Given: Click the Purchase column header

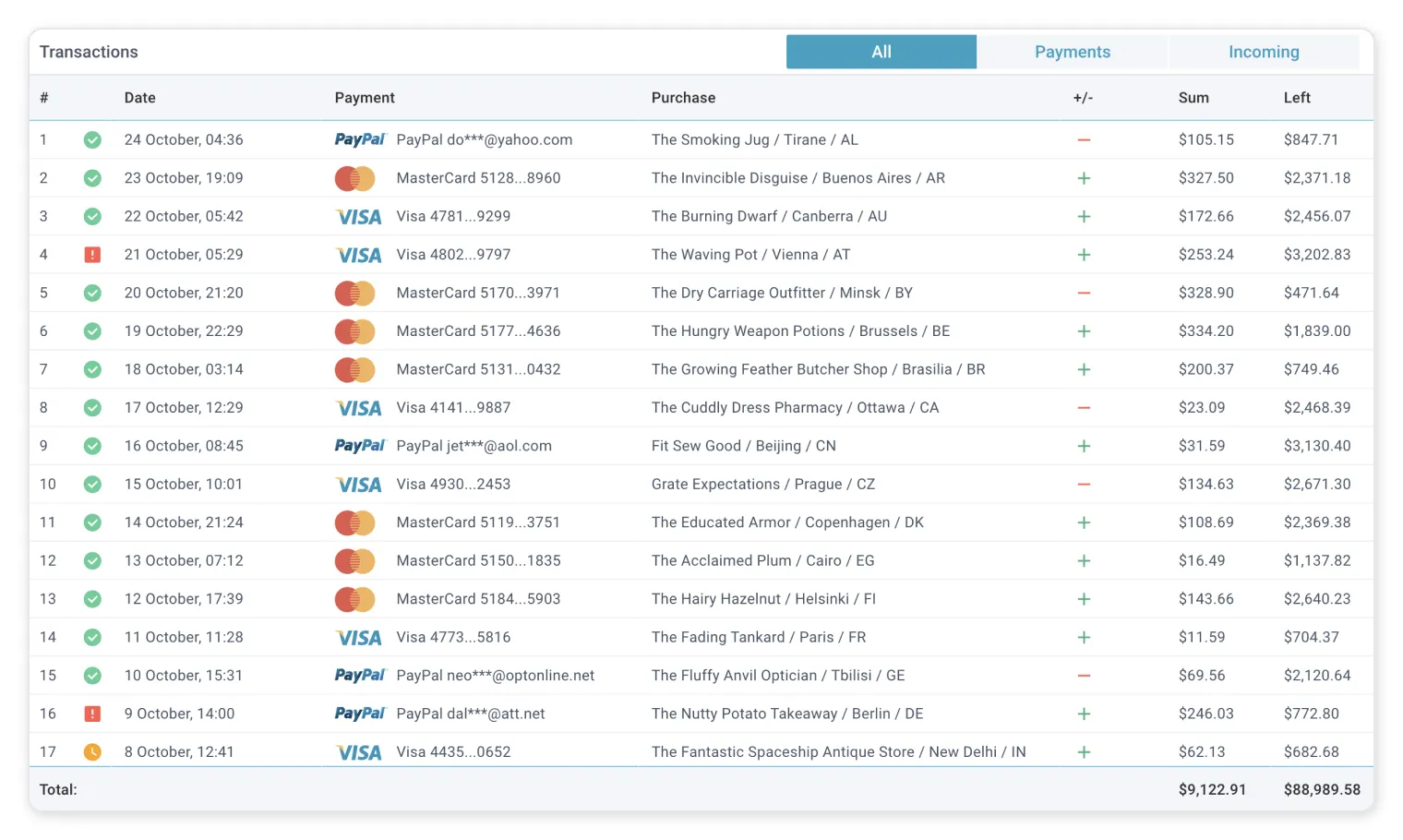Looking at the screenshot, I should [683, 98].
